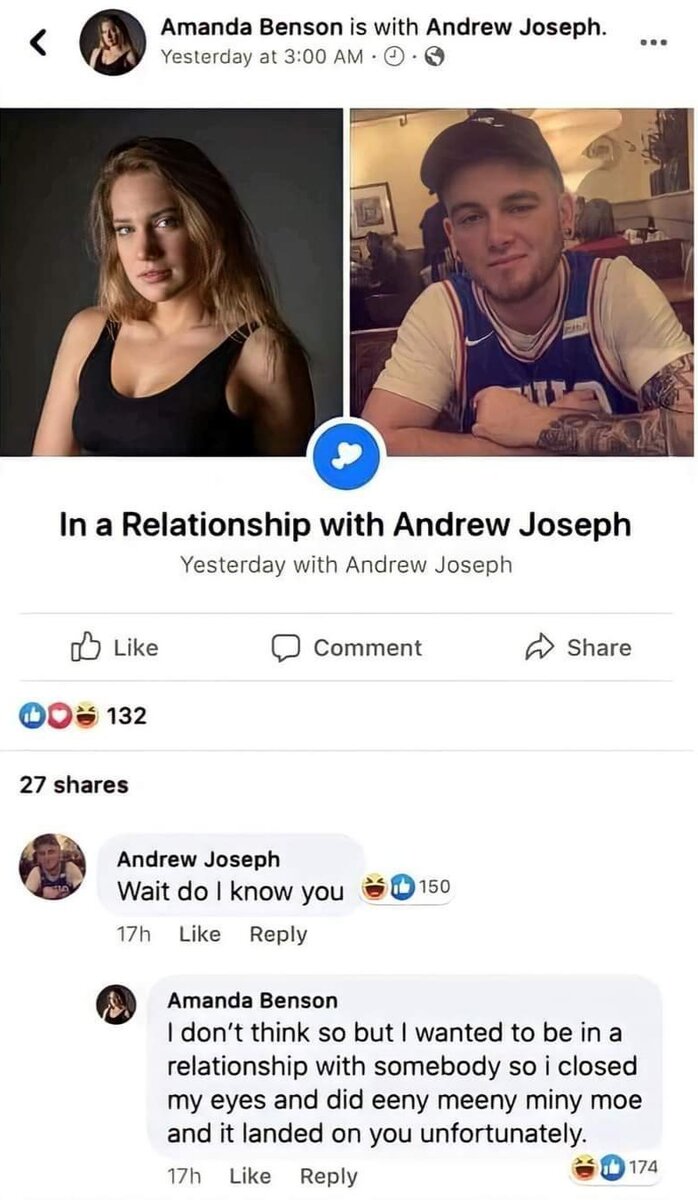The image size is (698, 1200).
Task: Like the relationship post
Action: 114,648
